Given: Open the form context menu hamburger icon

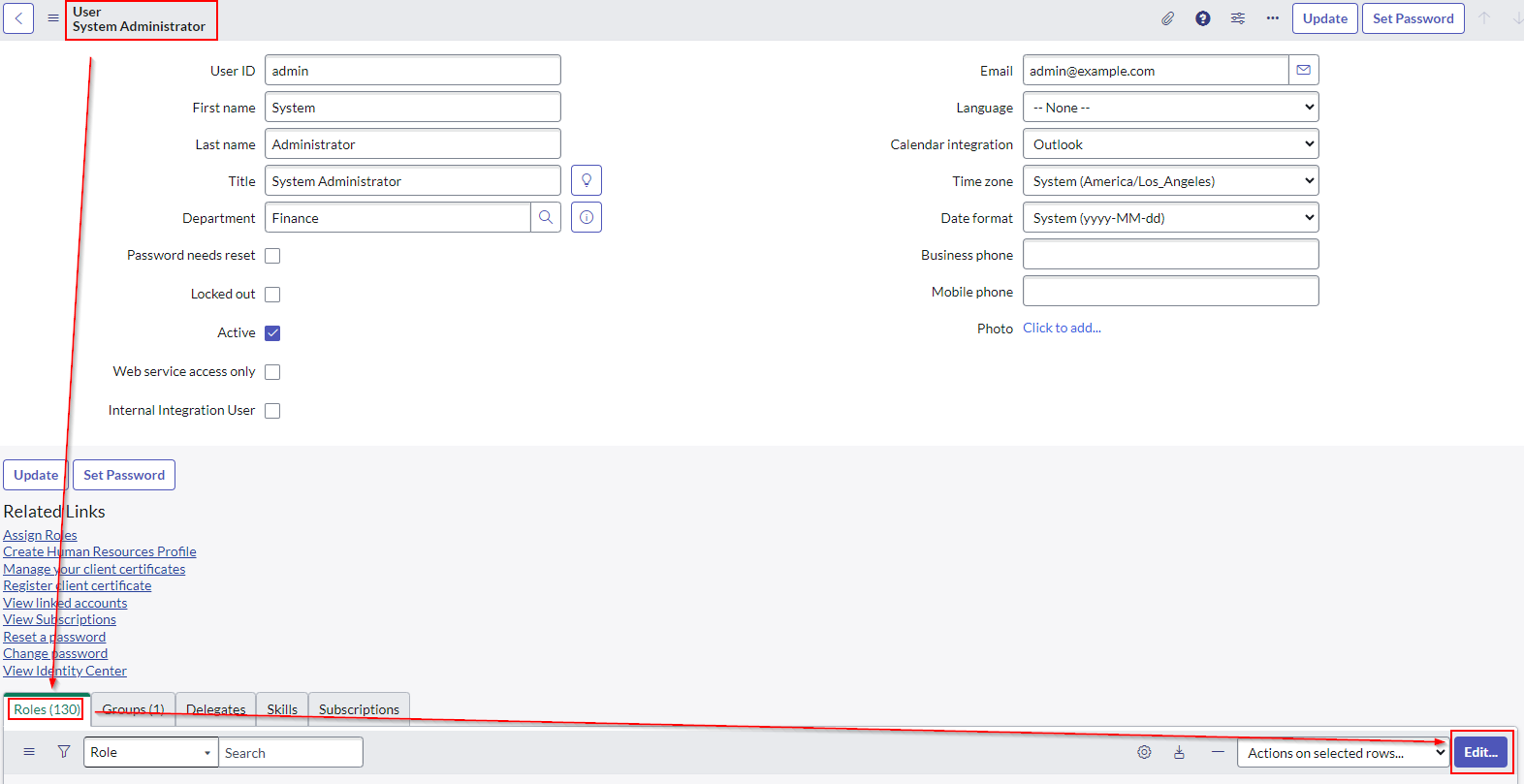Looking at the screenshot, I should (53, 18).
